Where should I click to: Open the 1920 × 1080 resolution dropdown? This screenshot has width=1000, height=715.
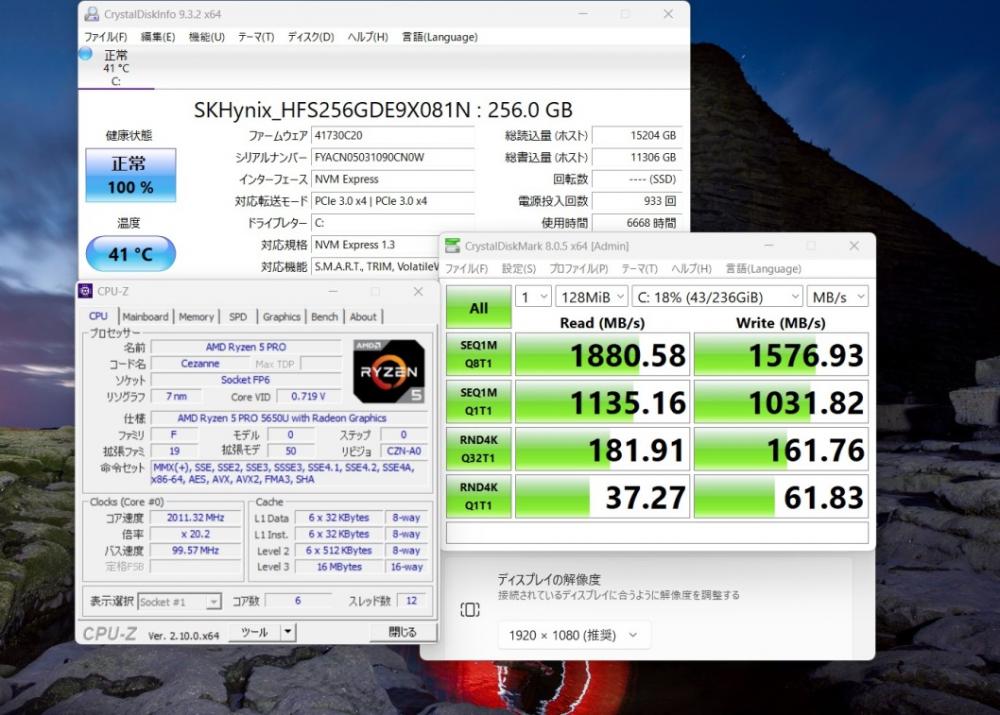coord(574,635)
